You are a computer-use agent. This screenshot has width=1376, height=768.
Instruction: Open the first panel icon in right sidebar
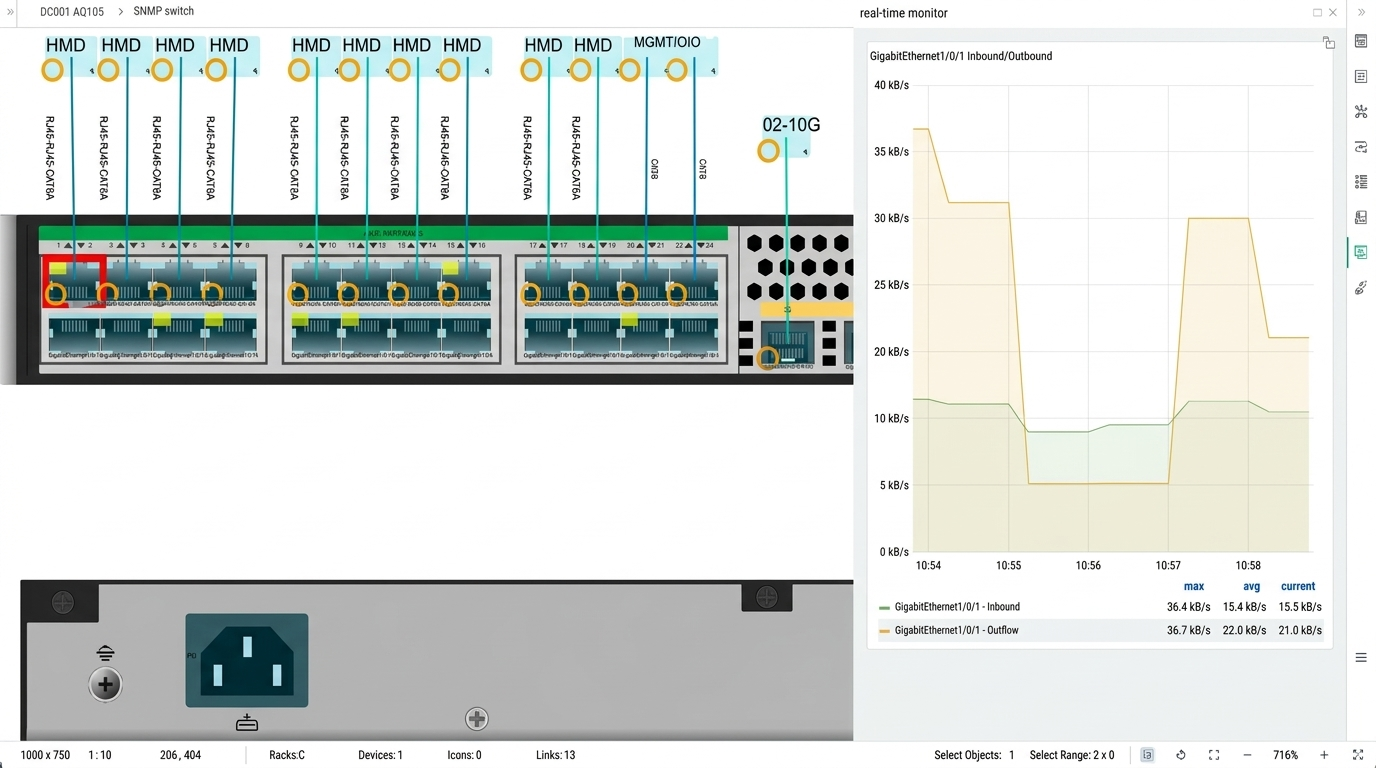1361,41
